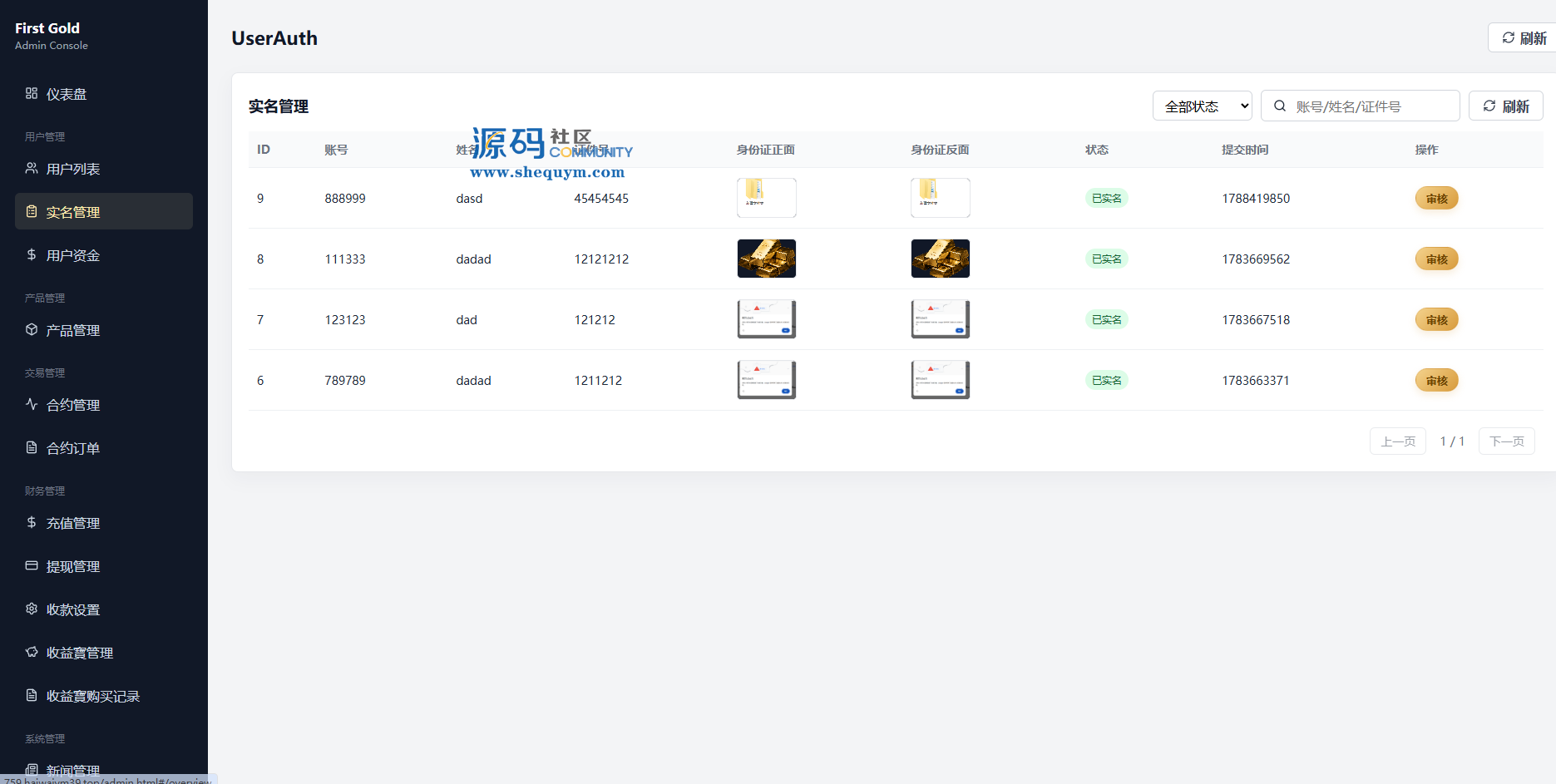Click the 收益寶管理 piggy bank icon
Image resolution: width=1556 pixels, height=784 pixels.
pos(32,652)
